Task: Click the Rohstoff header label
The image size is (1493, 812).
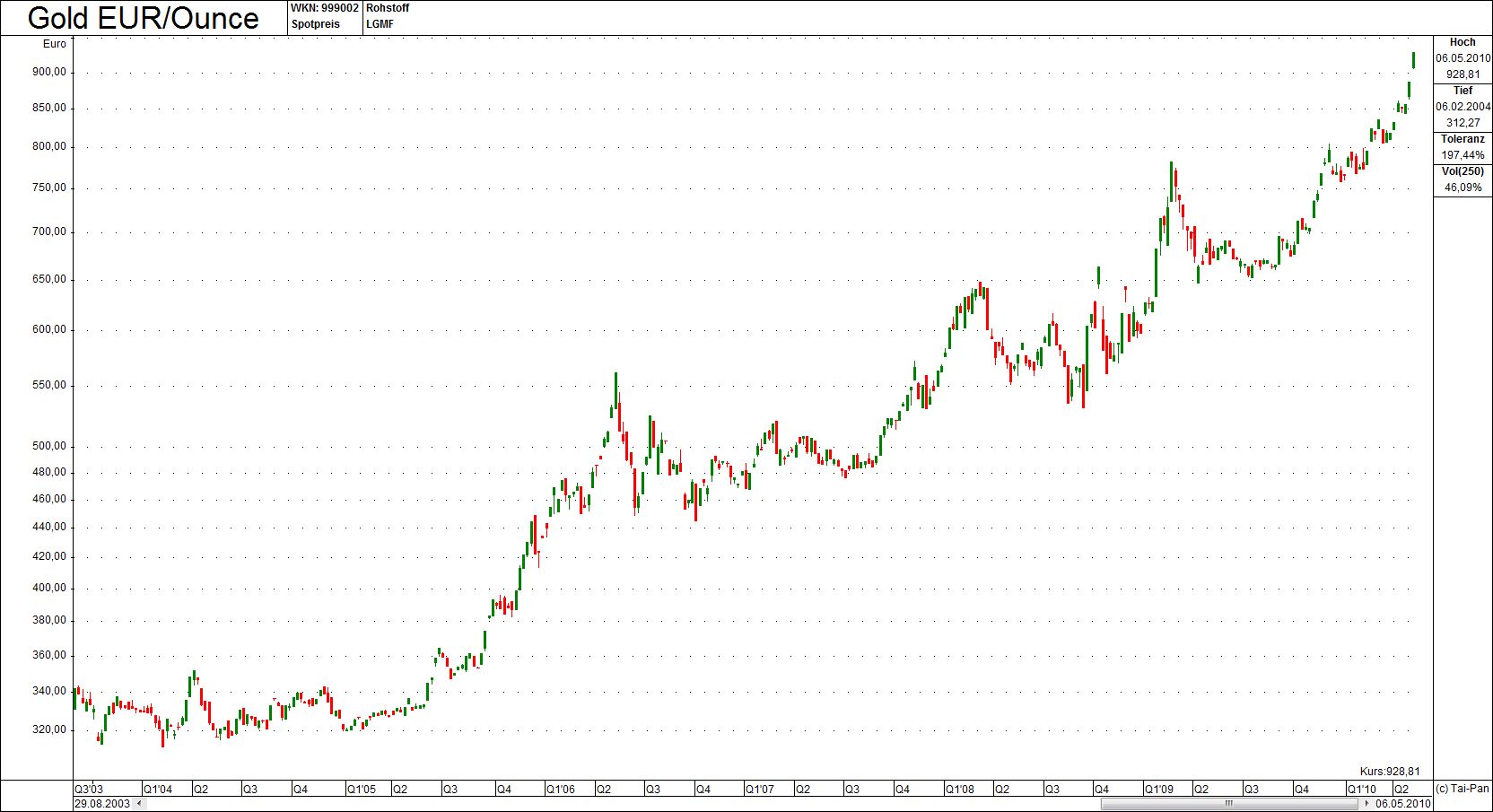Action: pyautogui.click(x=388, y=8)
